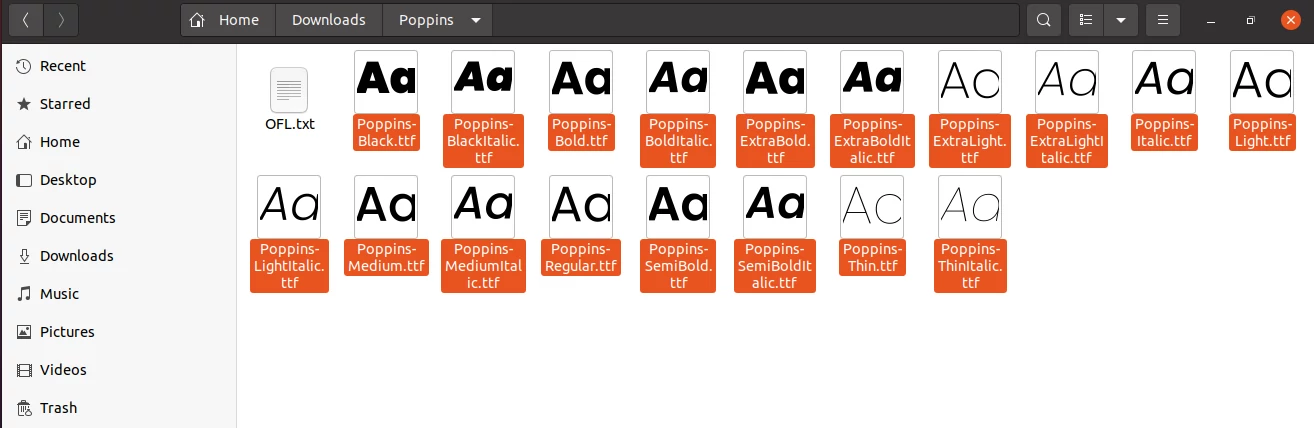Select the Poppins-Regular.ttf font icon
1314x428 pixels.
580,207
